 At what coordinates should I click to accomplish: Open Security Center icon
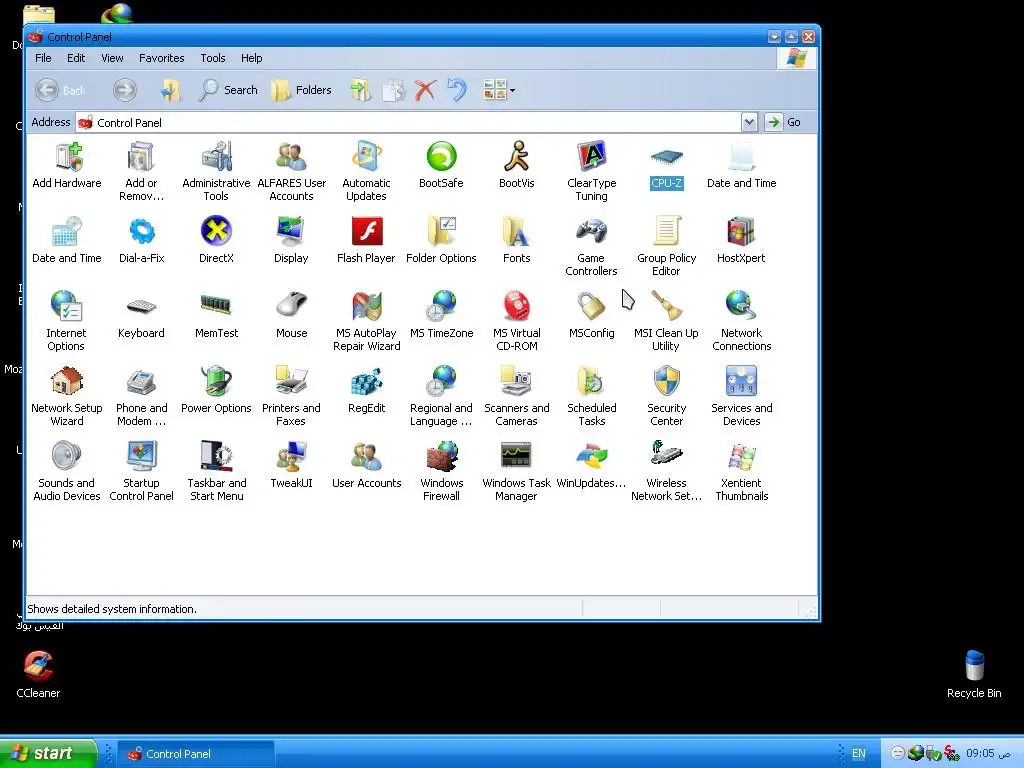(x=666, y=396)
